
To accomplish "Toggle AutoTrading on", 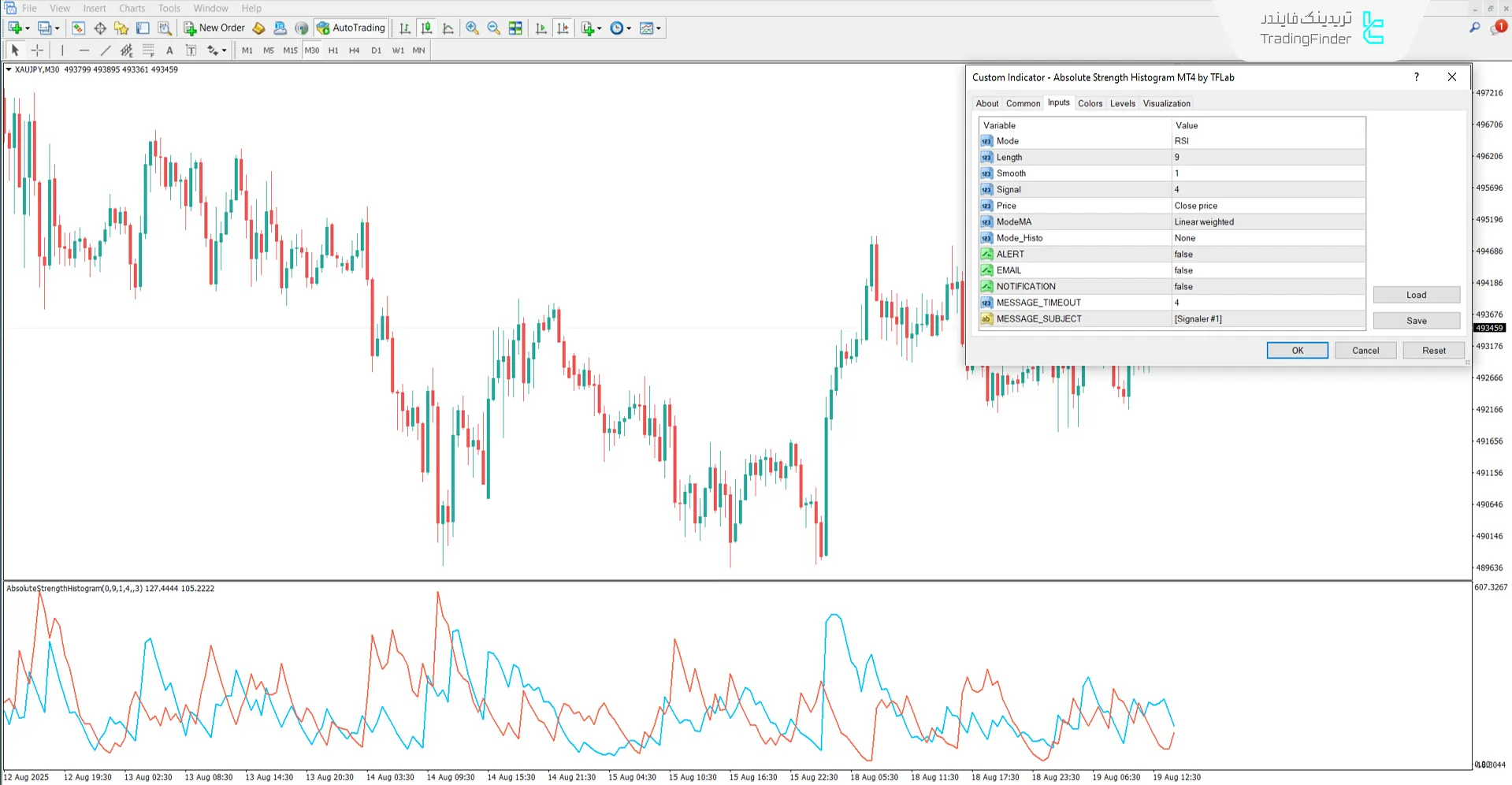I will (x=351, y=28).
